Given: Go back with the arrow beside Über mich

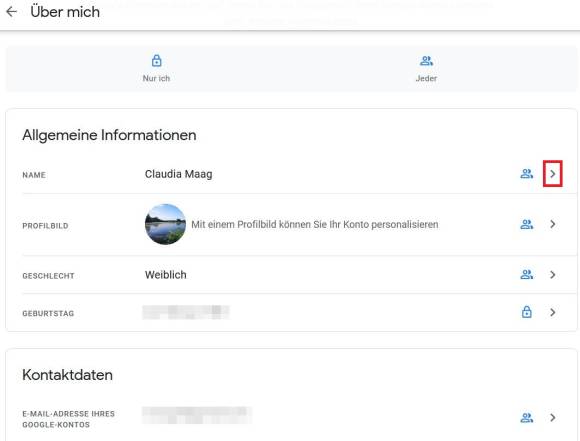Looking at the screenshot, I should pos(11,12).
